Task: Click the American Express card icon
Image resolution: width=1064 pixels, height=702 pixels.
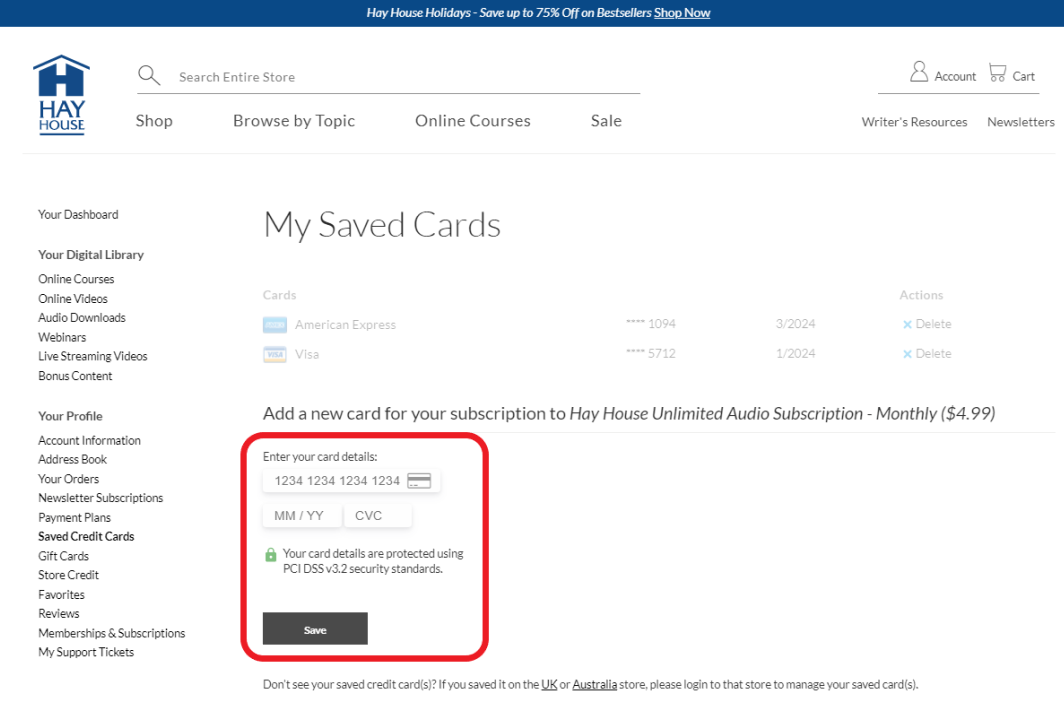Action: 274,325
